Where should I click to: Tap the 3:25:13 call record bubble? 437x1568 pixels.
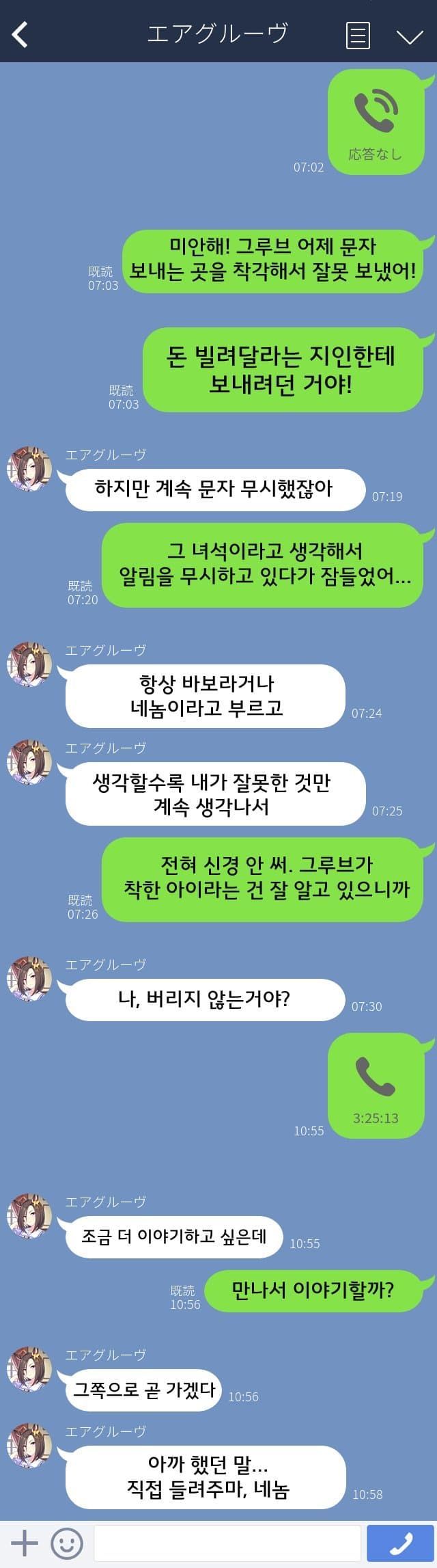pos(376,1085)
